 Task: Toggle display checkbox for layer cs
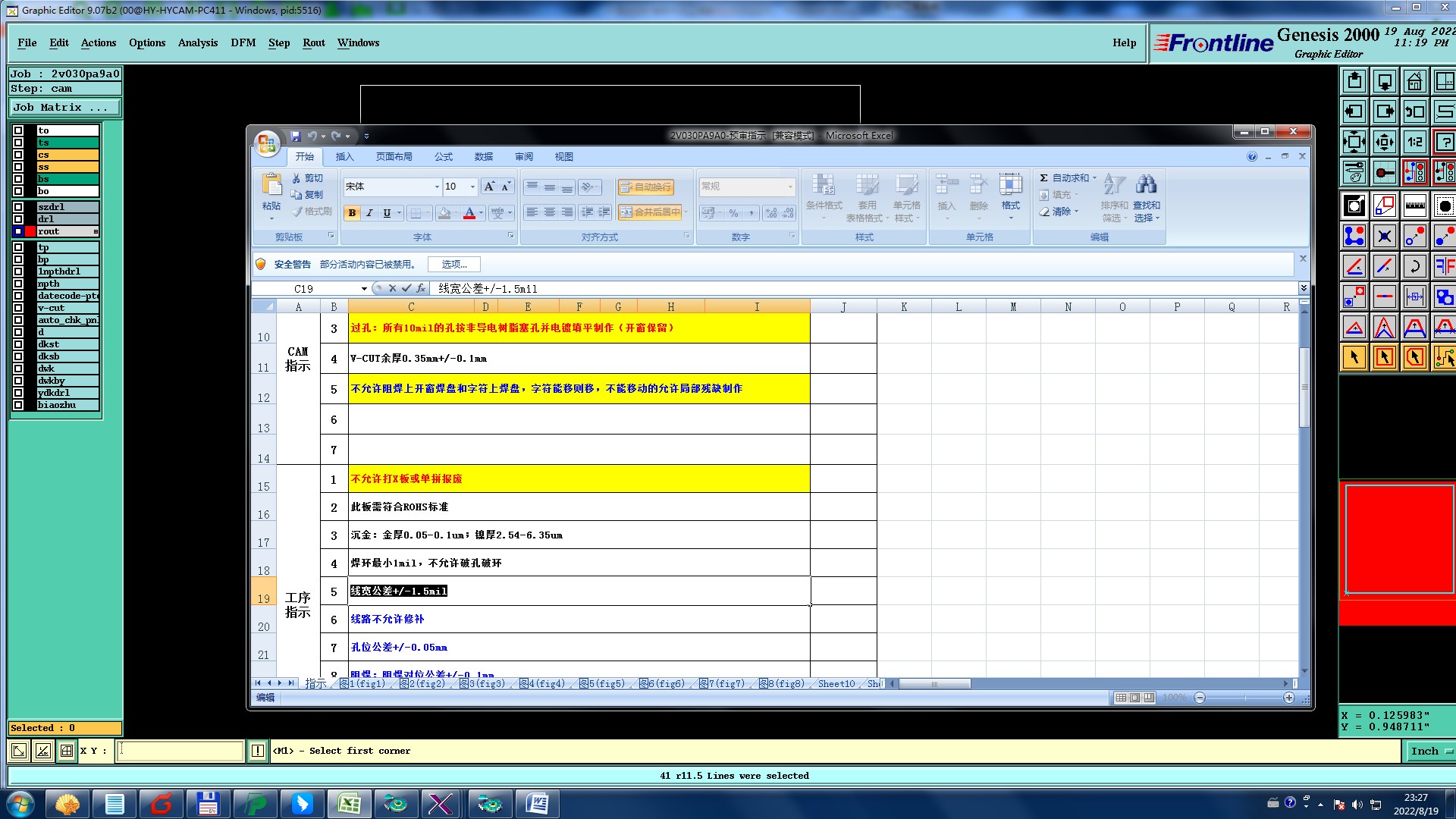coord(18,155)
